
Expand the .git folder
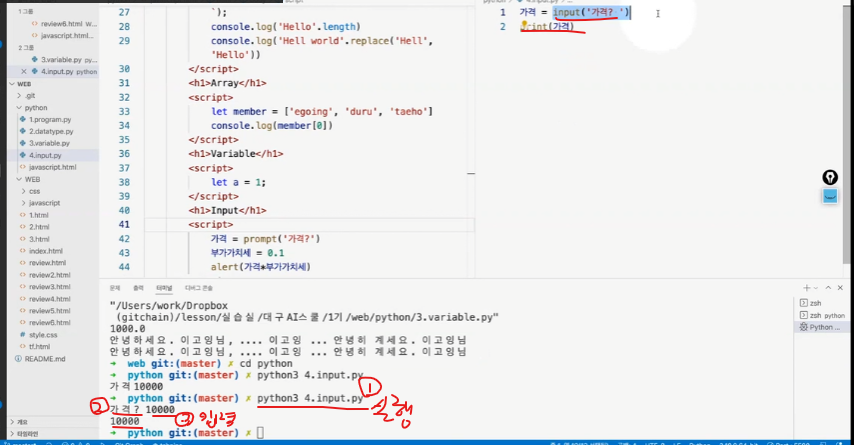point(30,96)
